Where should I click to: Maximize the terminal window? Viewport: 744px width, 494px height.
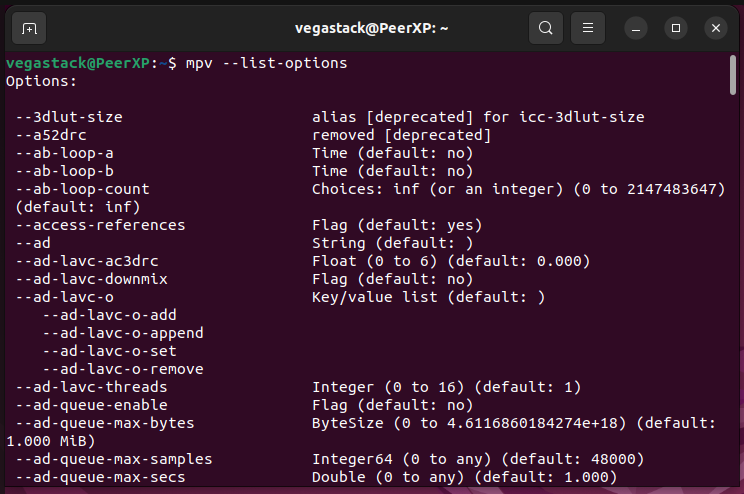[x=676, y=28]
